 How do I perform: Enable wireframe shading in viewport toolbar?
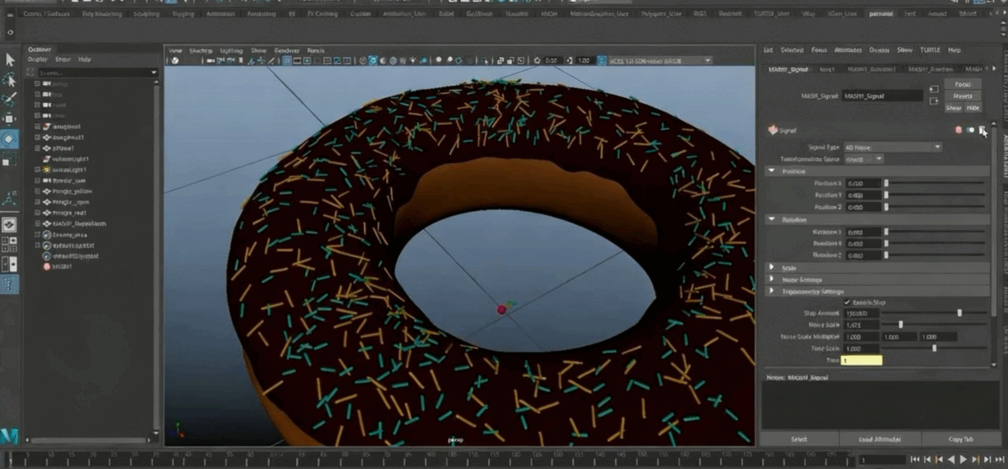[x=363, y=60]
